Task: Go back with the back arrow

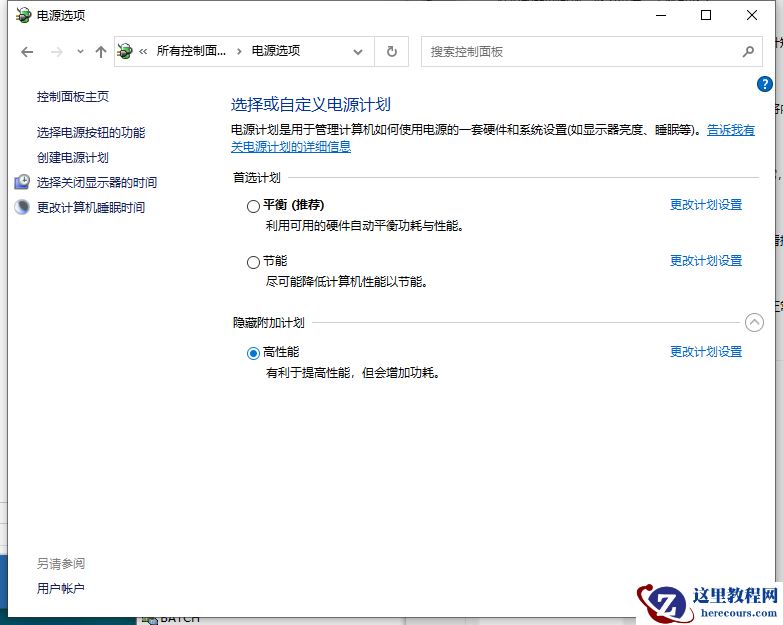Action: [x=27, y=51]
